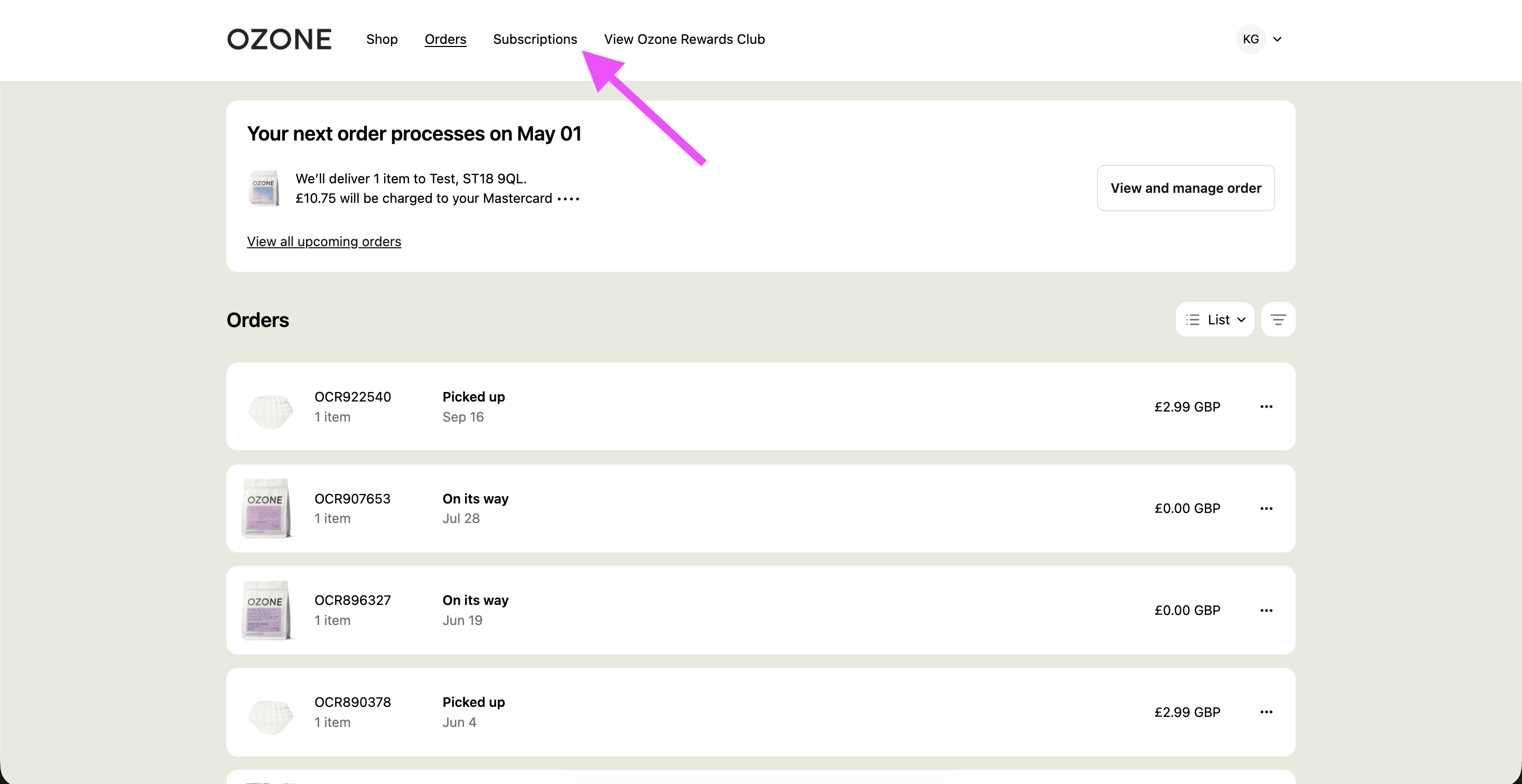Open the List view dropdown
Image resolution: width=1522 pixels, height=784 pixels.
click(1215, 320)
